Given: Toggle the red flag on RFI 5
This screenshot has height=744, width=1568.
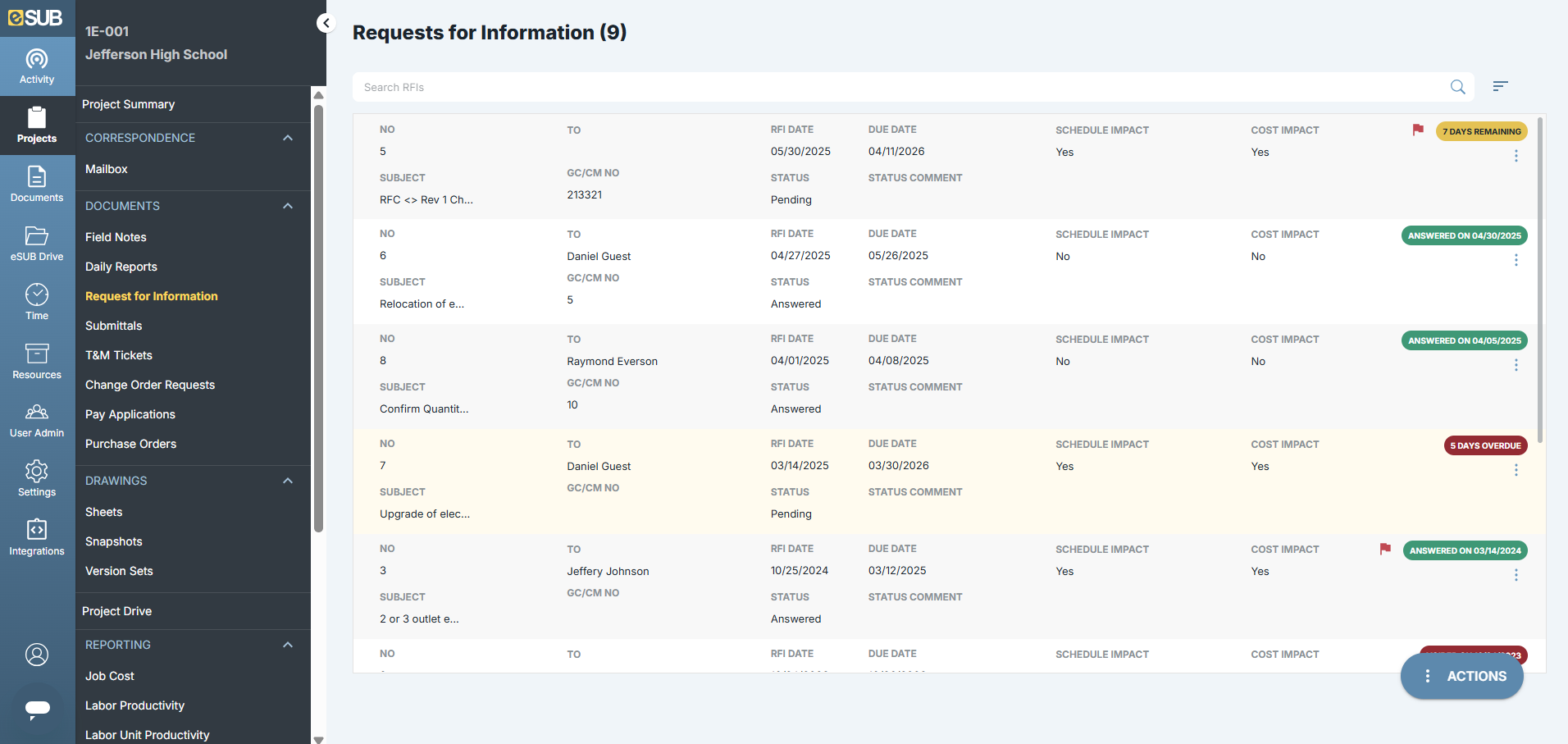Looking at the screenshot, I should [1418, 130].
